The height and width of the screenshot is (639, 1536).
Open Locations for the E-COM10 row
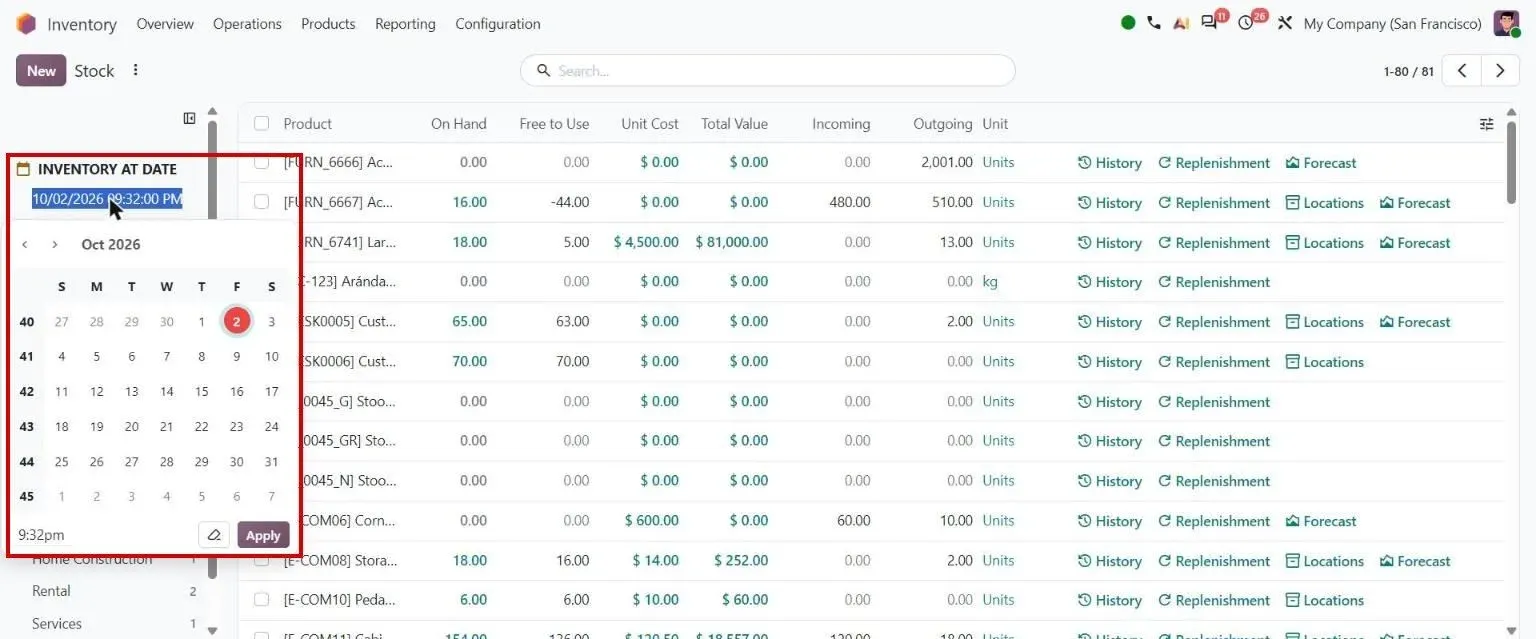coord(1324,600)
